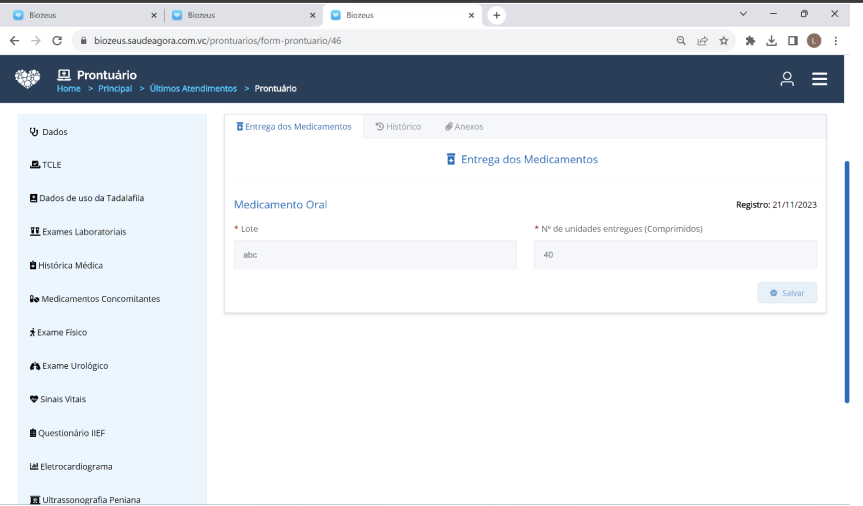Switch to the Histórico tab
This screenshot has width=863, height=506.
pyautogui.click(x=398, y=127)
